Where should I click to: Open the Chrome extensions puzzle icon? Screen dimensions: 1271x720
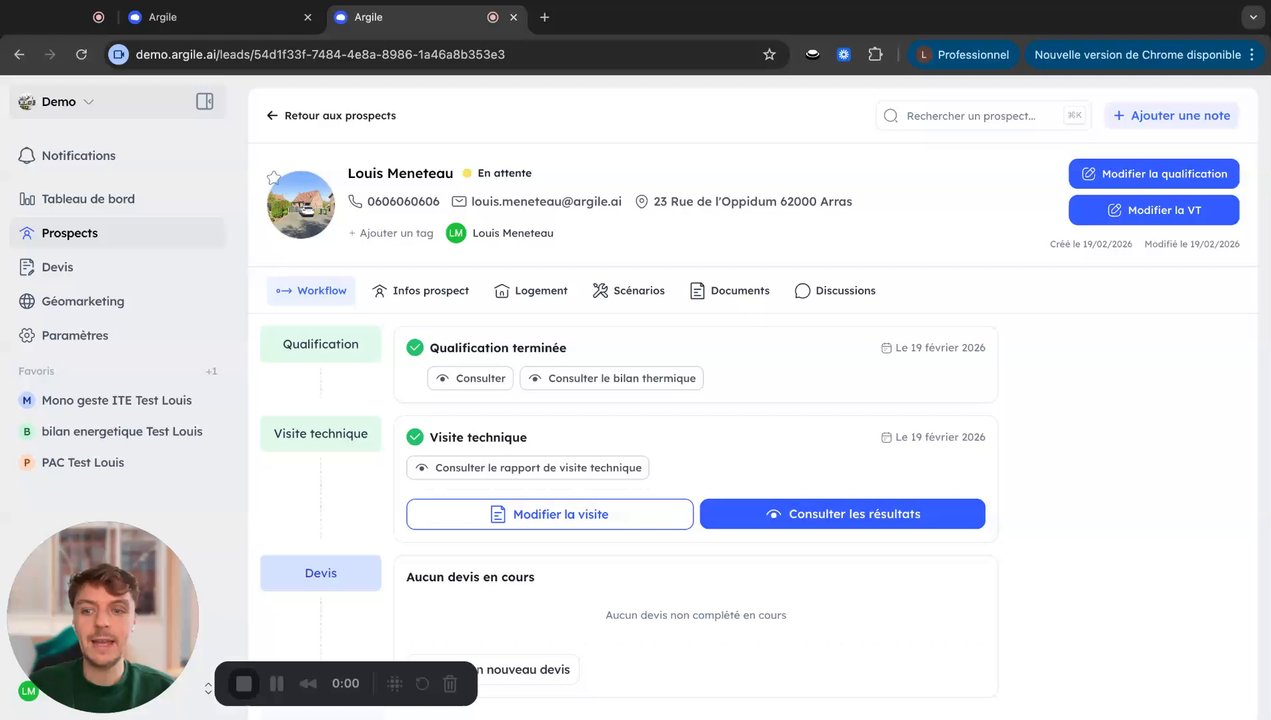pyautogui.click(x=875, y=54)
